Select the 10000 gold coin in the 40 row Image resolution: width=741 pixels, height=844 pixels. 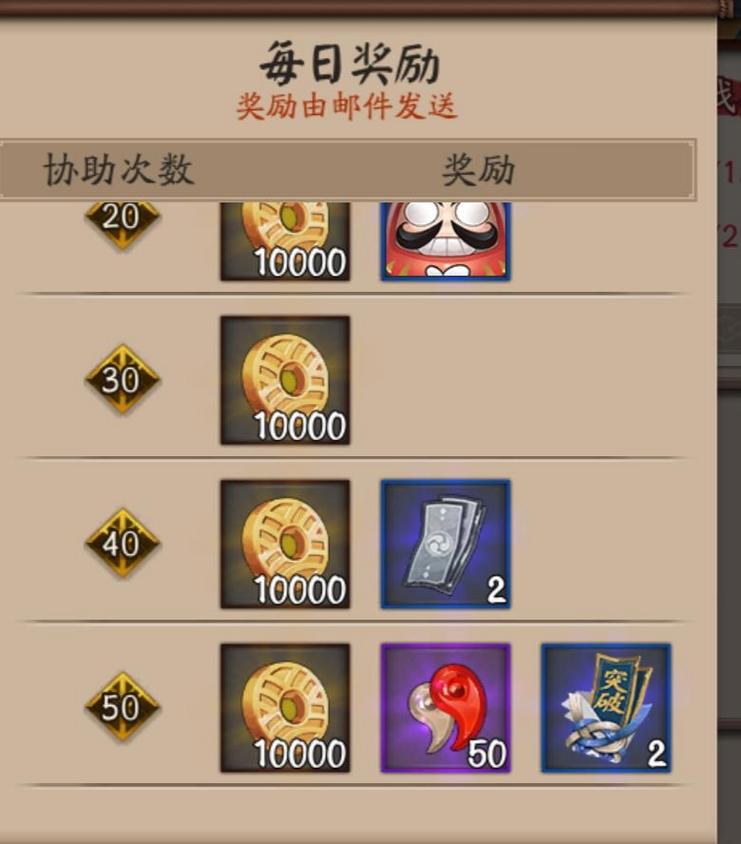(x=285, y=544)
